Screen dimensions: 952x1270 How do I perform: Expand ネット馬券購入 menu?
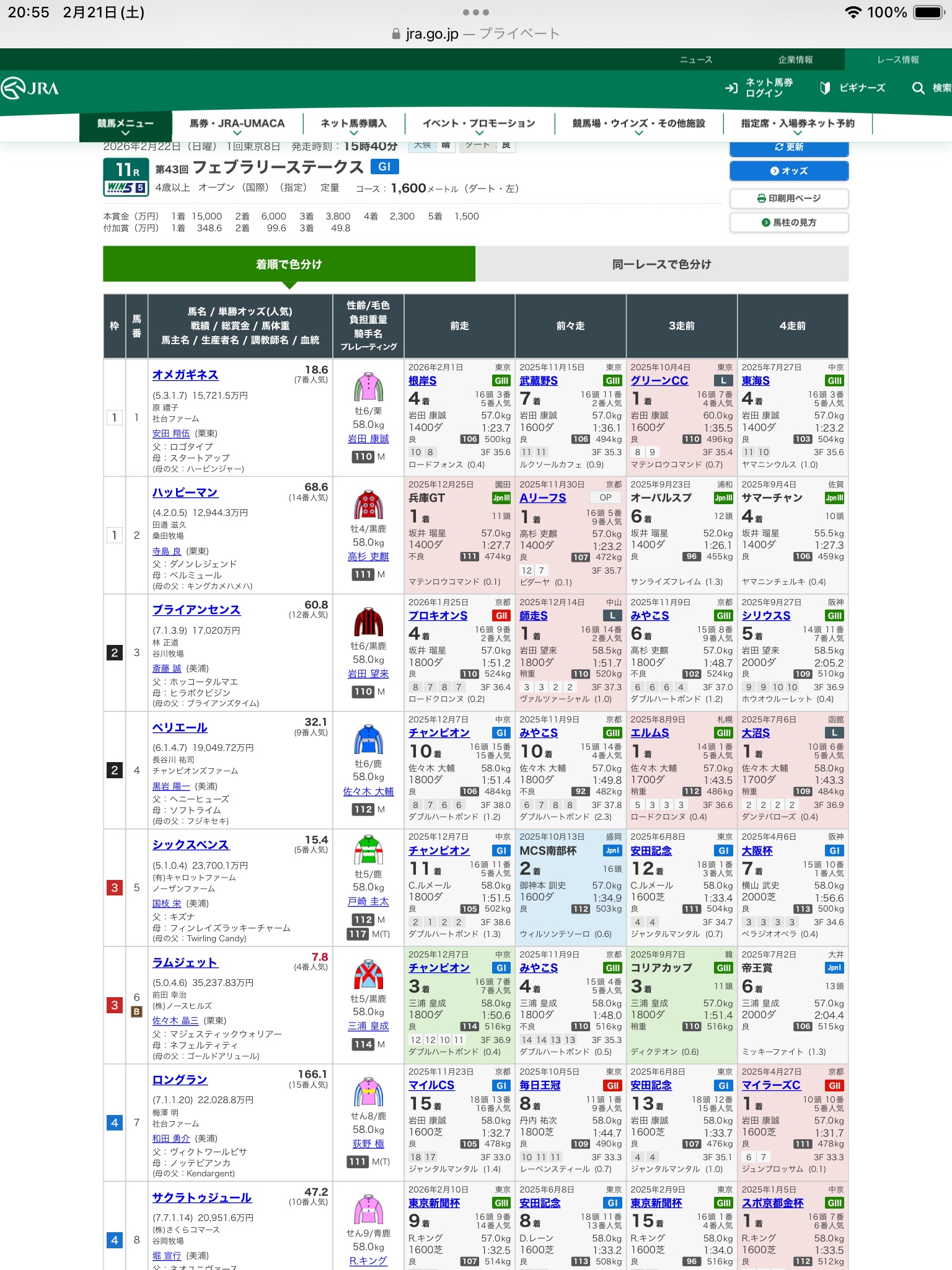353,126
